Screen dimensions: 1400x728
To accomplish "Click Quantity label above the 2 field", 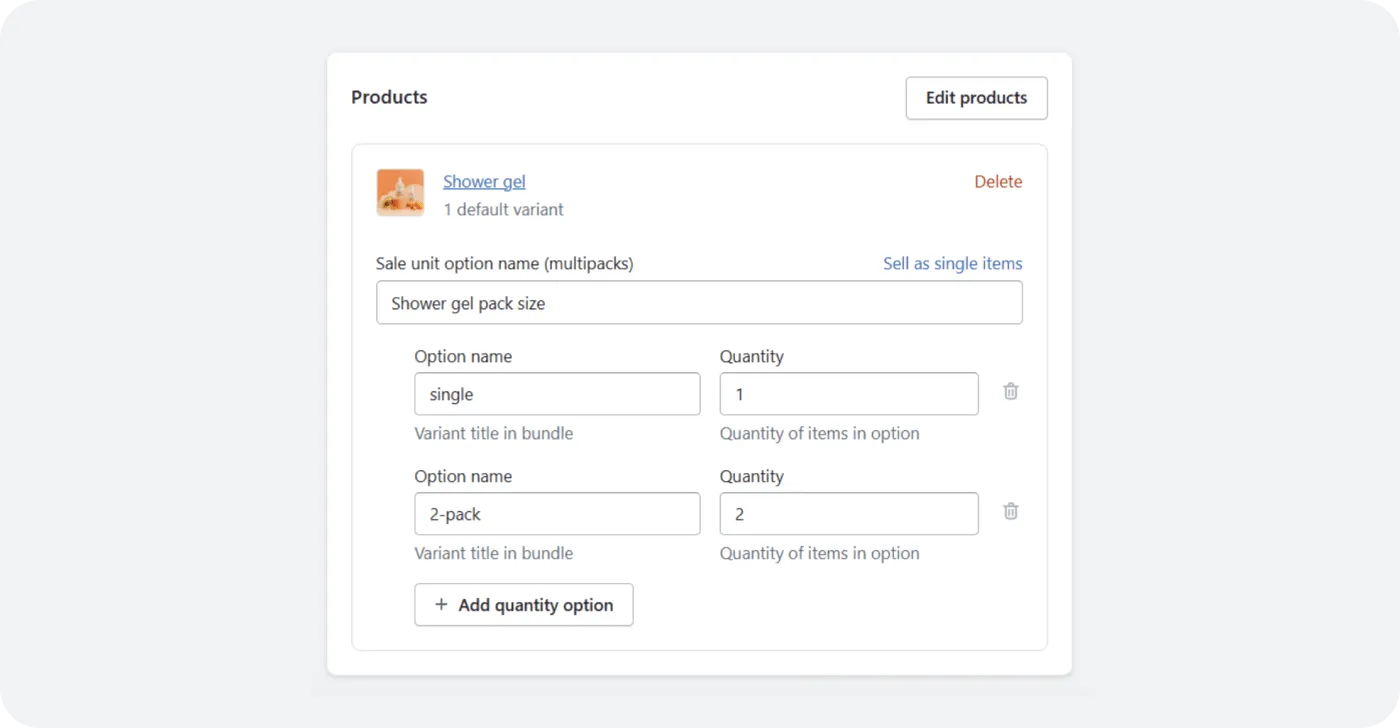I will tap(751, 477).
